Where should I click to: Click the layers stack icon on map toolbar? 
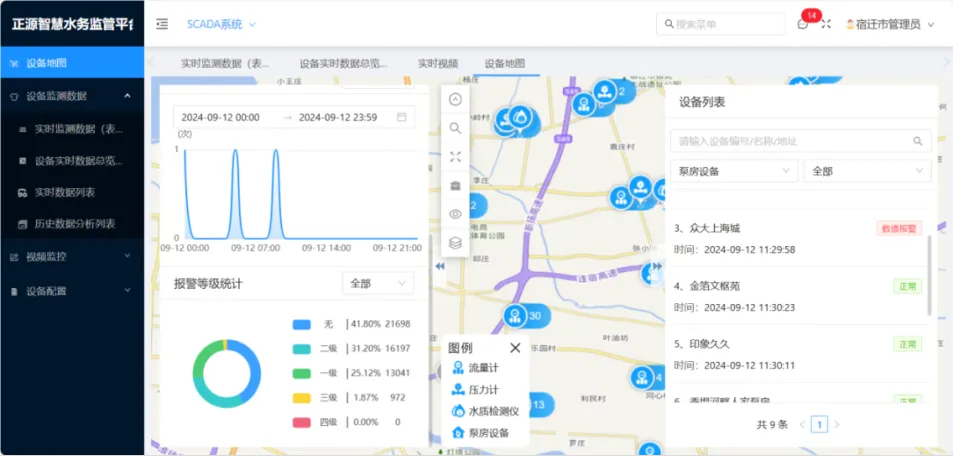coord(455,242)
